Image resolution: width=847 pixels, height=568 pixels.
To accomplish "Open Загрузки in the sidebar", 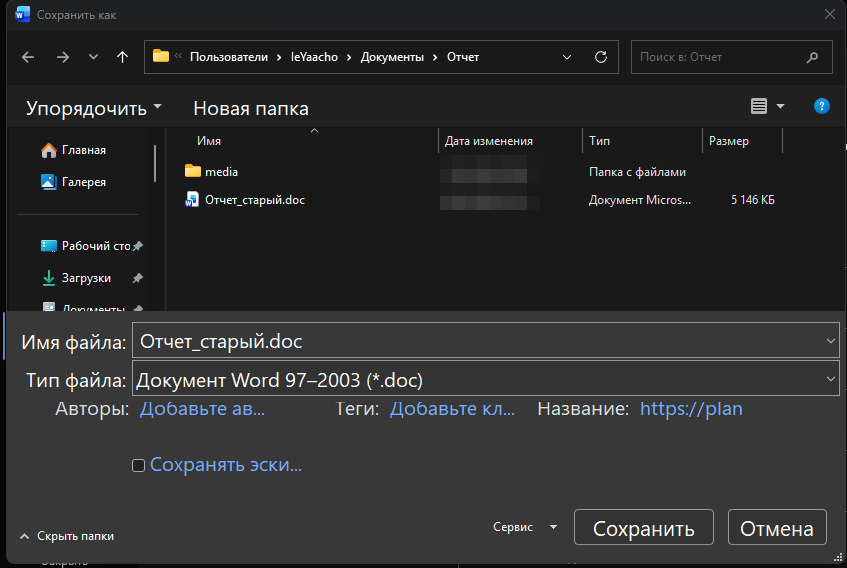I will tap(76, 278).
